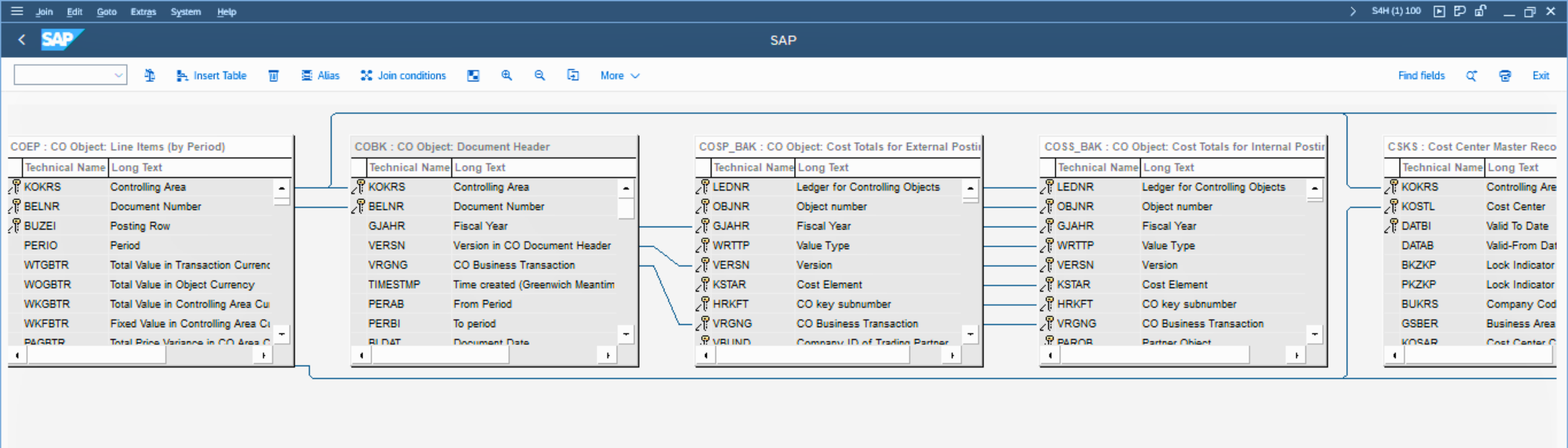Click the print icon near Exit
Screen dimensions: 1568x448
[x=1505, y=75]
